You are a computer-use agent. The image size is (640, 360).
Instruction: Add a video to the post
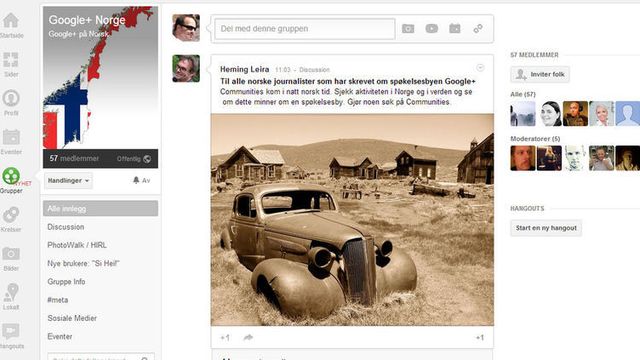[431, 29]
